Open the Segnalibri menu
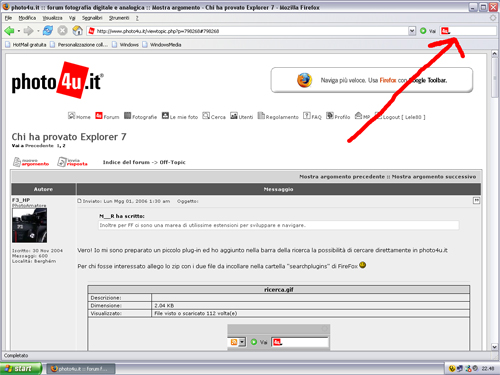The image size is (500, 375). click(92, 18)
